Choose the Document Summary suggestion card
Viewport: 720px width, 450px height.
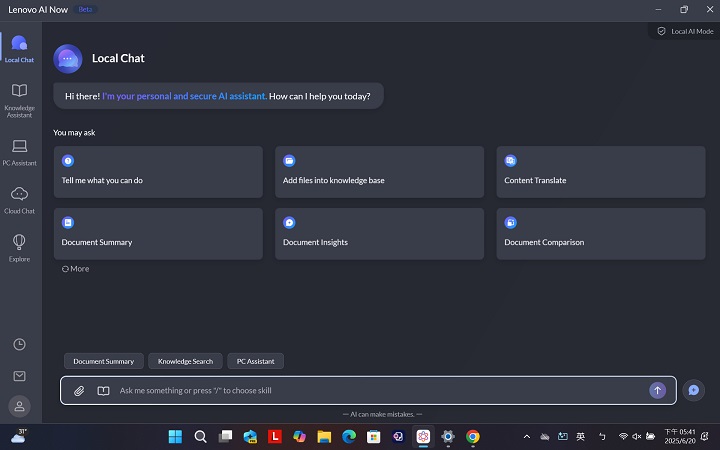coord(158,234)
